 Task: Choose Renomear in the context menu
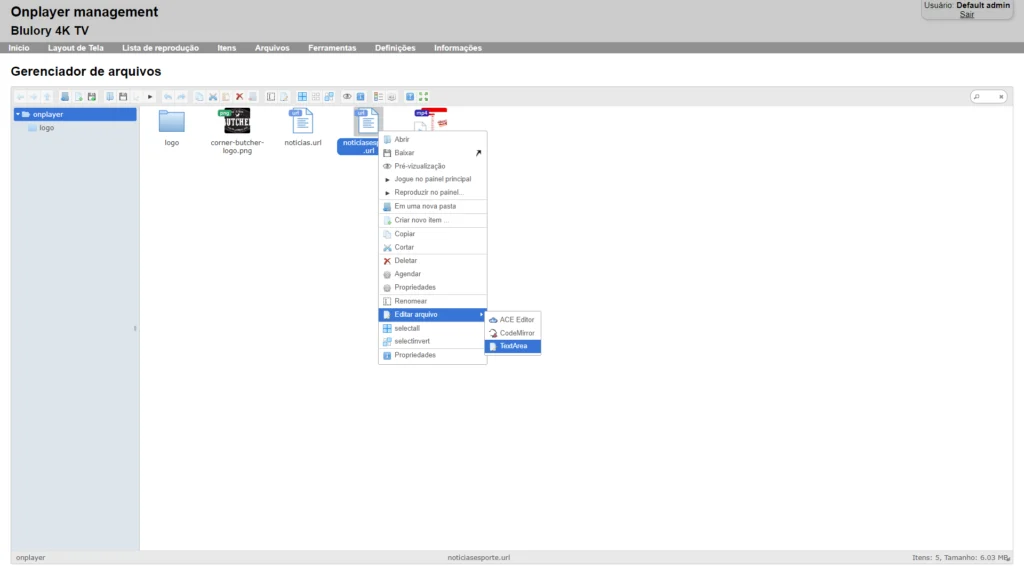432,301
